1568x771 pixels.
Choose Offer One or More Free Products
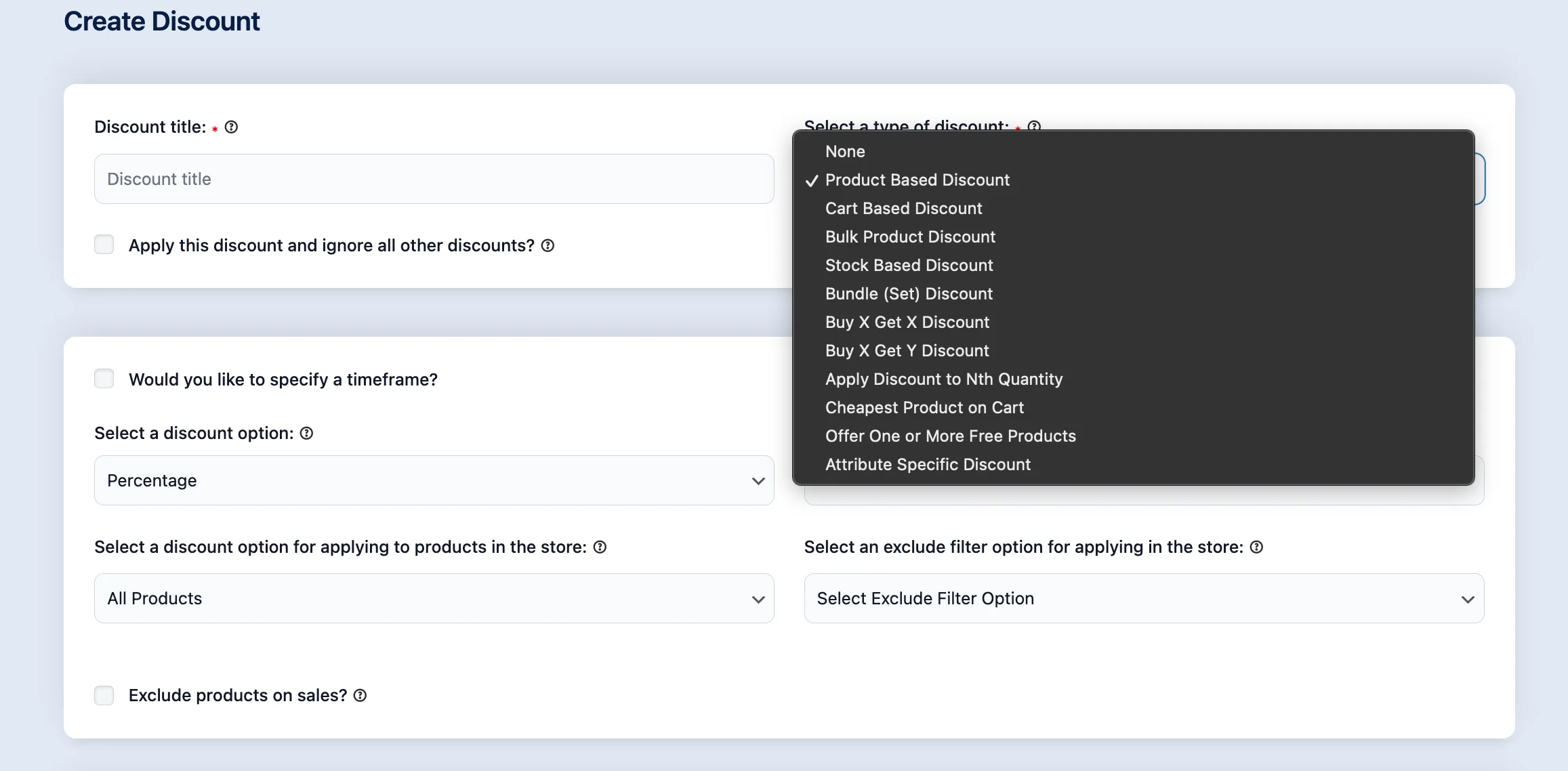tap(950, 436)
